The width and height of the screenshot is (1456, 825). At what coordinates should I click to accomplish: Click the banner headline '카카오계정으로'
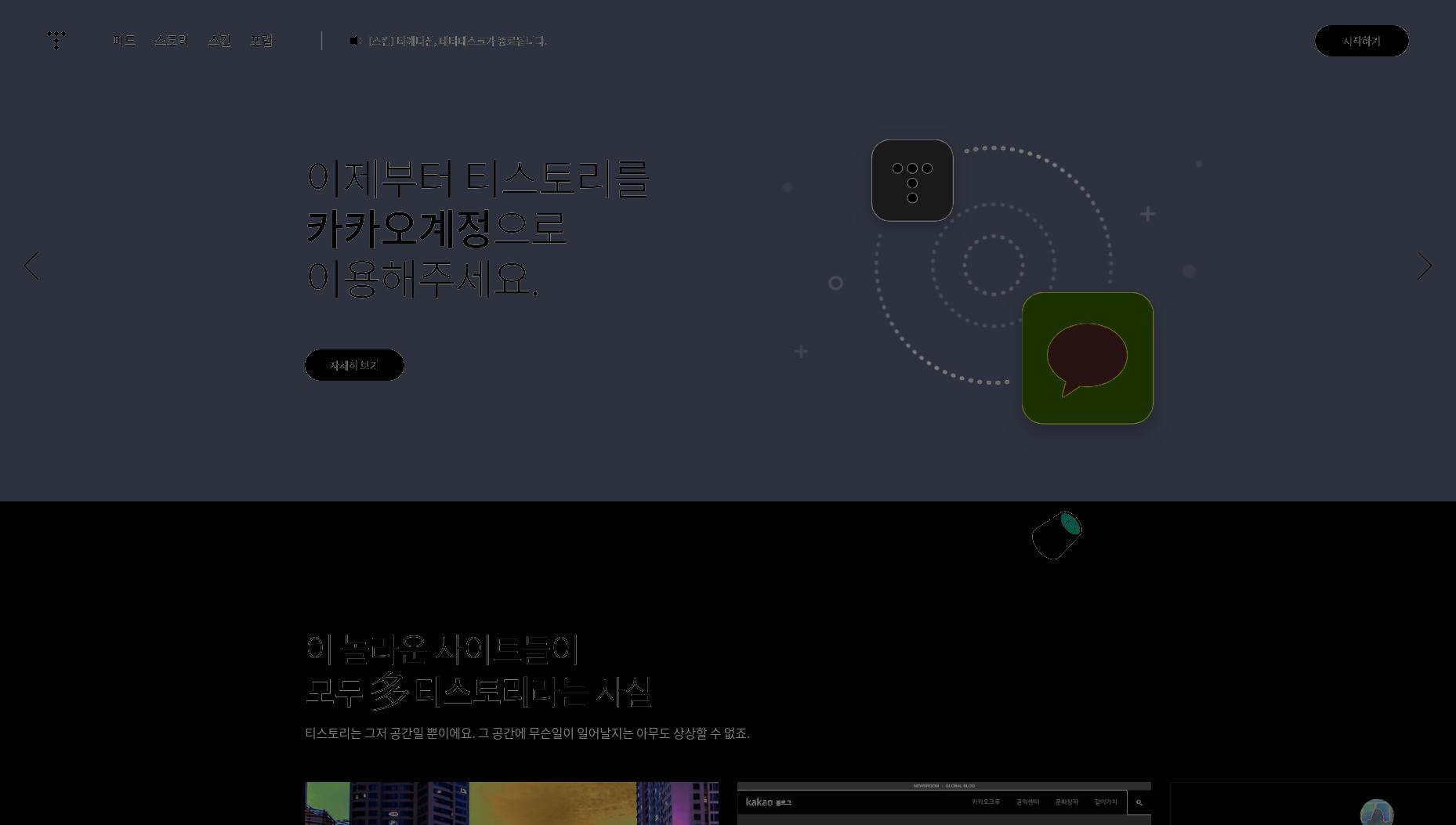[436, 228]
